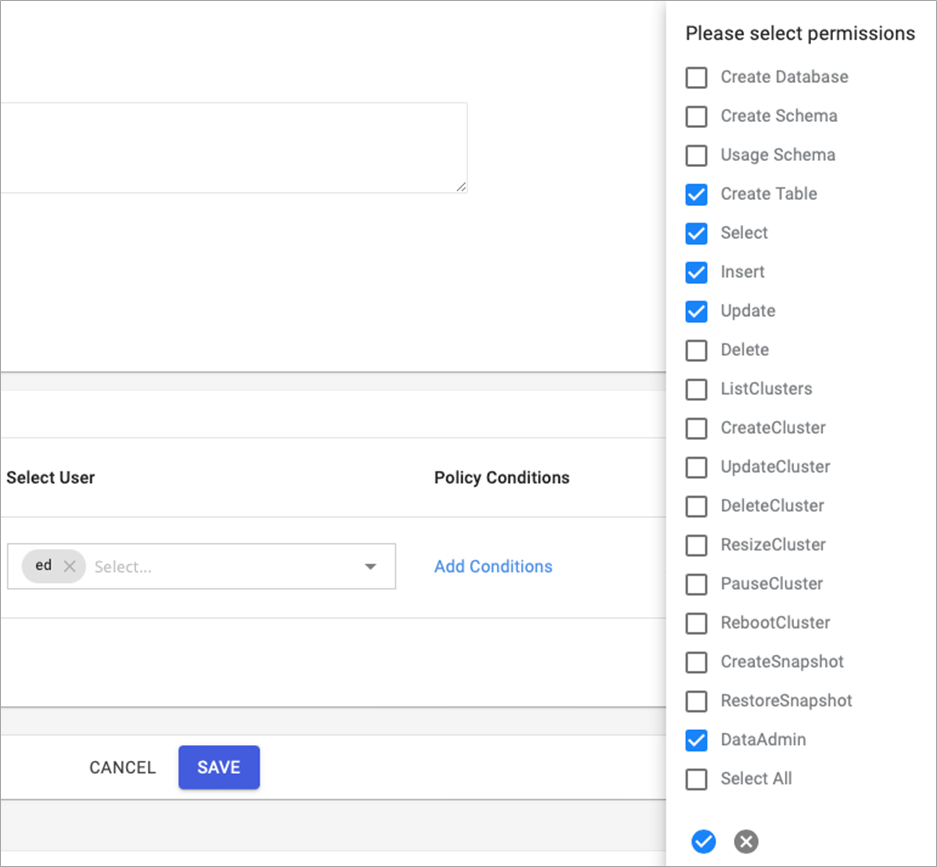Check the Delete permission box
The image size is (937, 867).
coord(696,350)
